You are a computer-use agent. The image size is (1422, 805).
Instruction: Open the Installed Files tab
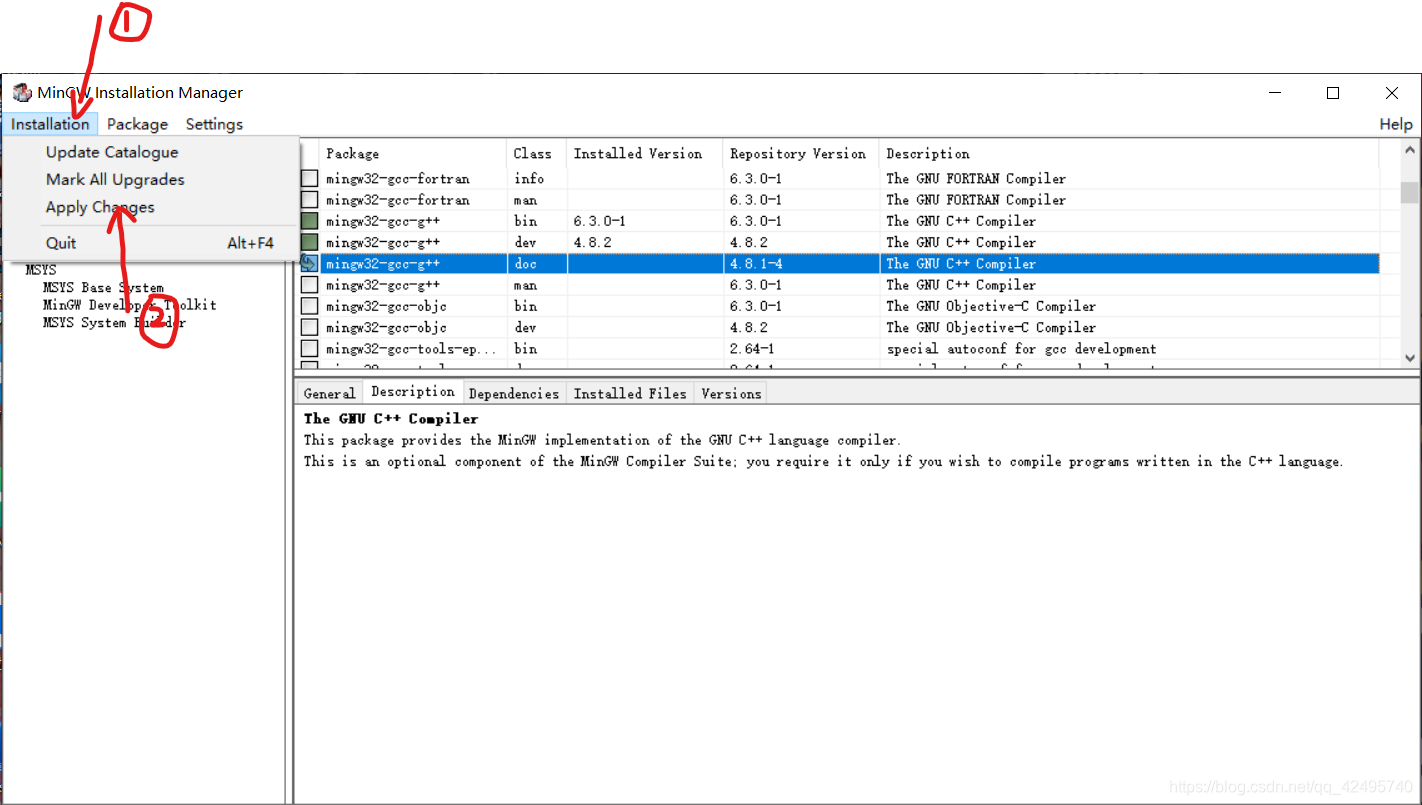[630, 394]
